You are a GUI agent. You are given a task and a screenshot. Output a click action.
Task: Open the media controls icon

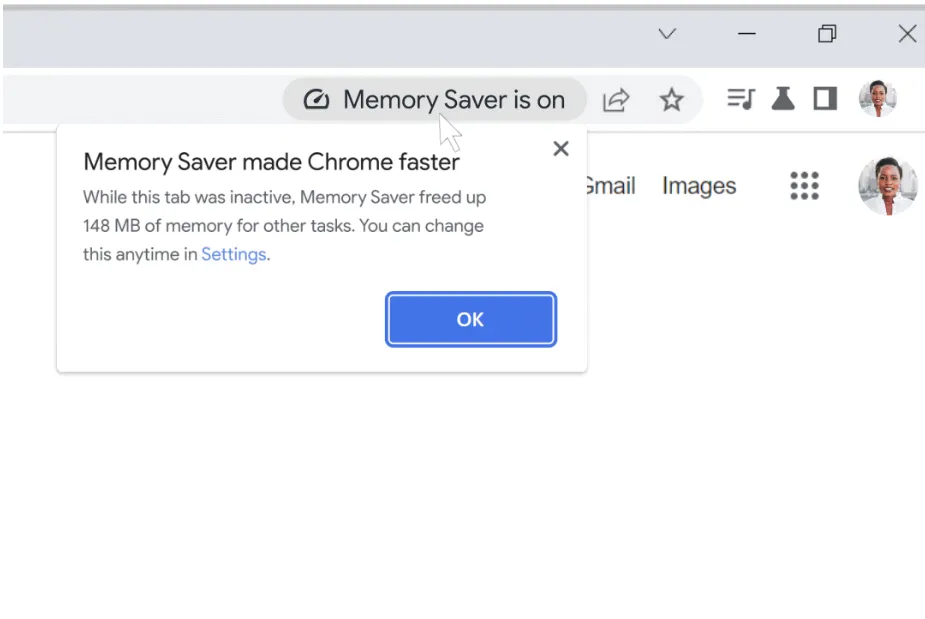(740, 99)
